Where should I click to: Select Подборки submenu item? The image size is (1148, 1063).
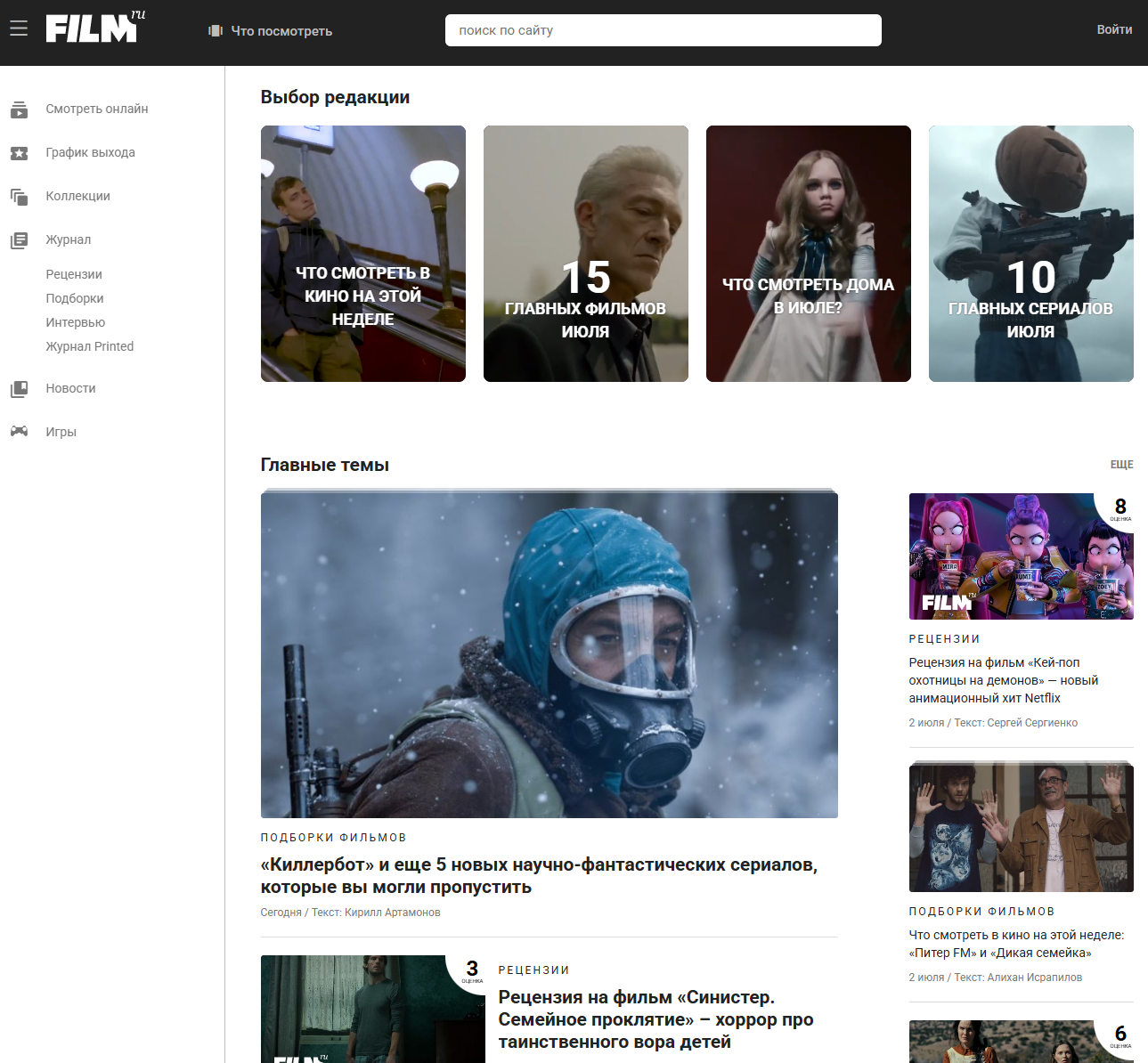click(x=75, y=298)
